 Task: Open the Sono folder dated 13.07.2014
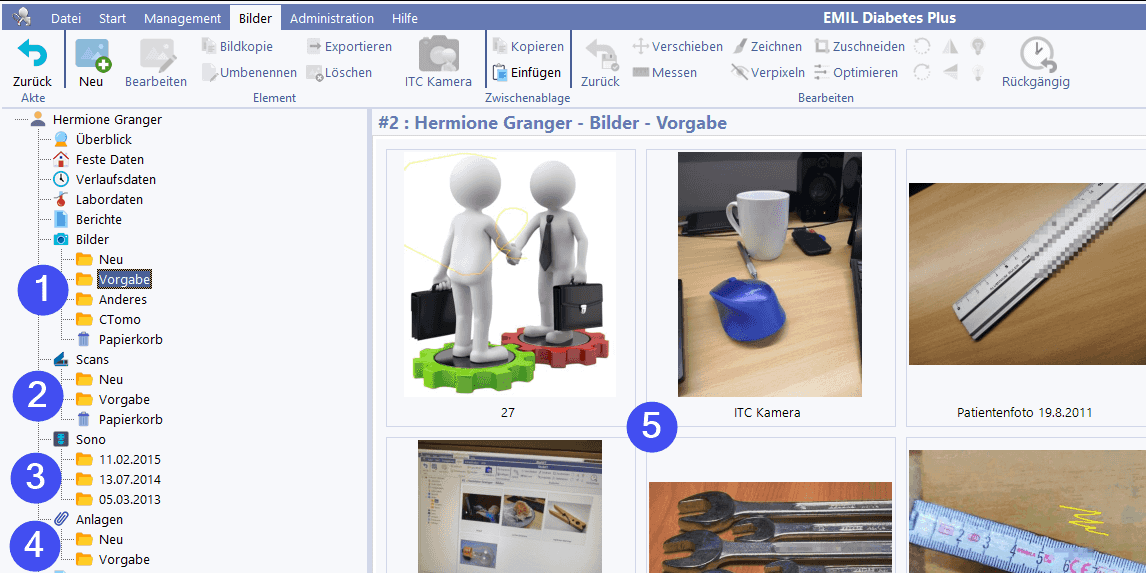pos(129,480)
